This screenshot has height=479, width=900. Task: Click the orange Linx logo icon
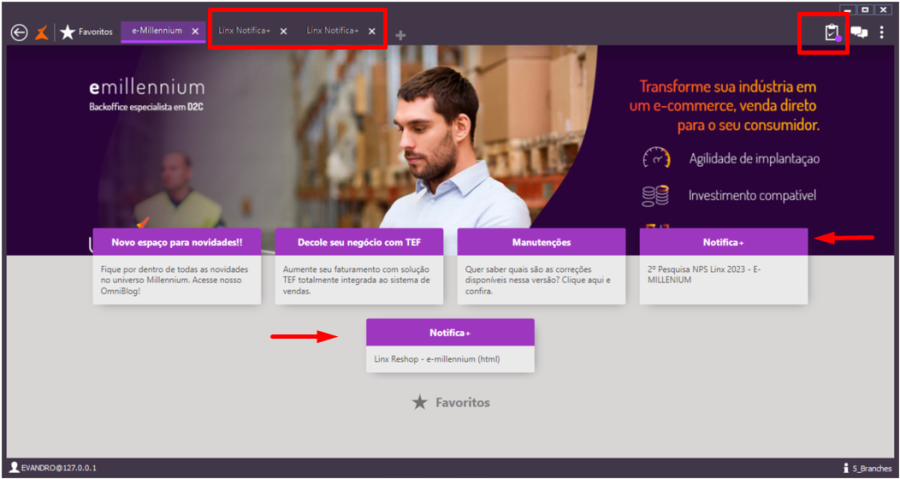point(41,33)
